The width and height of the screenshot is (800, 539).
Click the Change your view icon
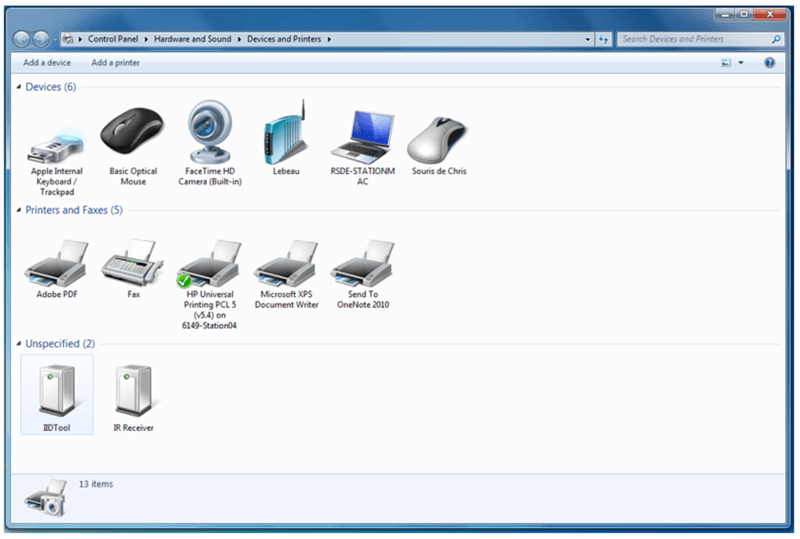(726, 63)
